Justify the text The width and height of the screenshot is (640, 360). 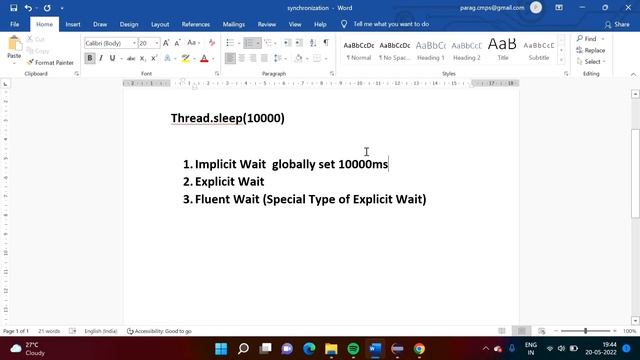tap(264, 58)
